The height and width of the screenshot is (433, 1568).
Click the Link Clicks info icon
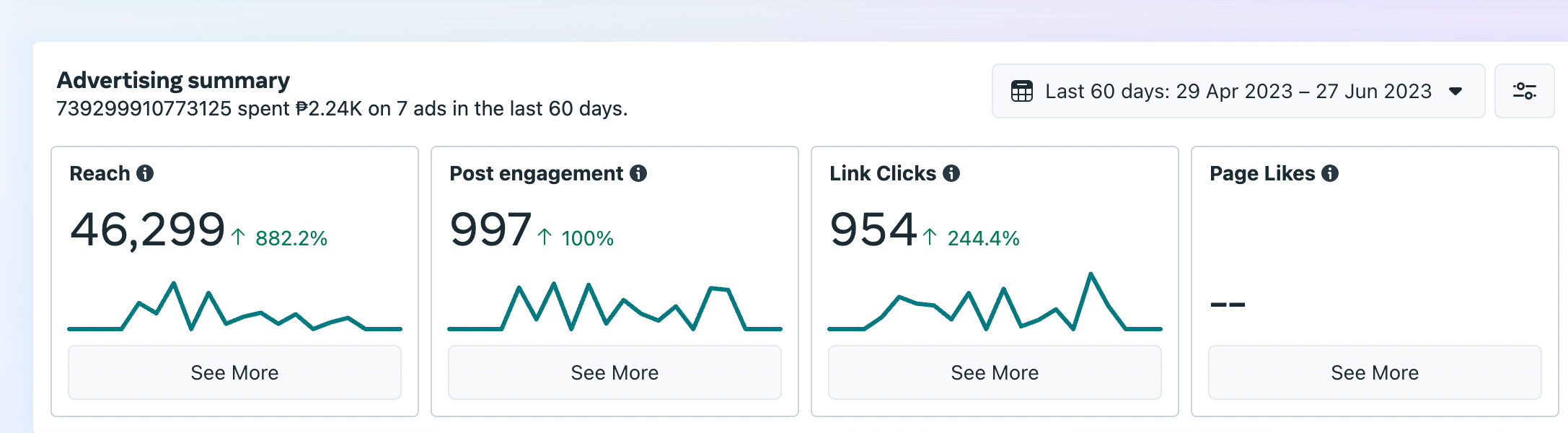point(951,173)
